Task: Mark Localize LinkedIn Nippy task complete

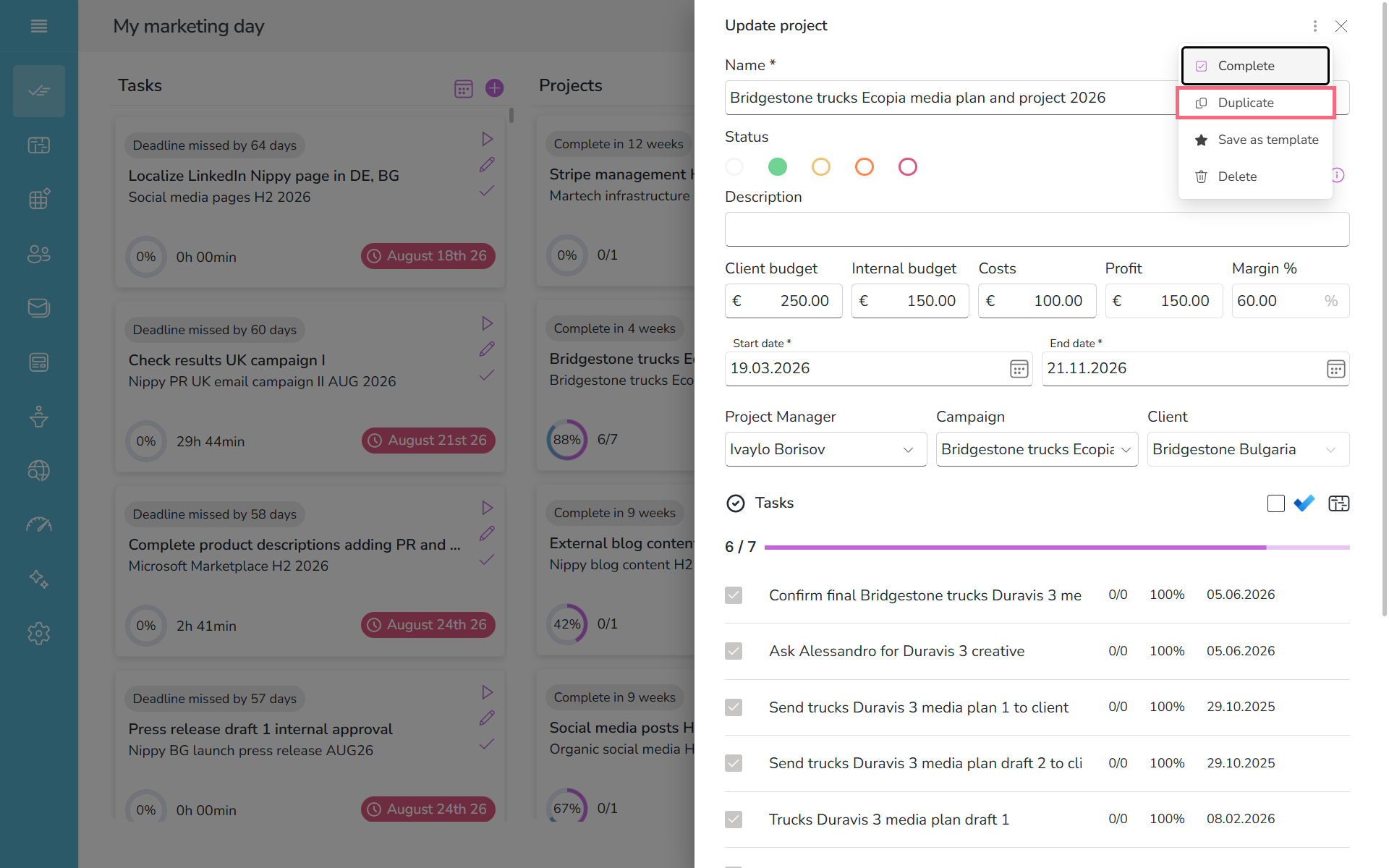Action: (x=487, y=191)
